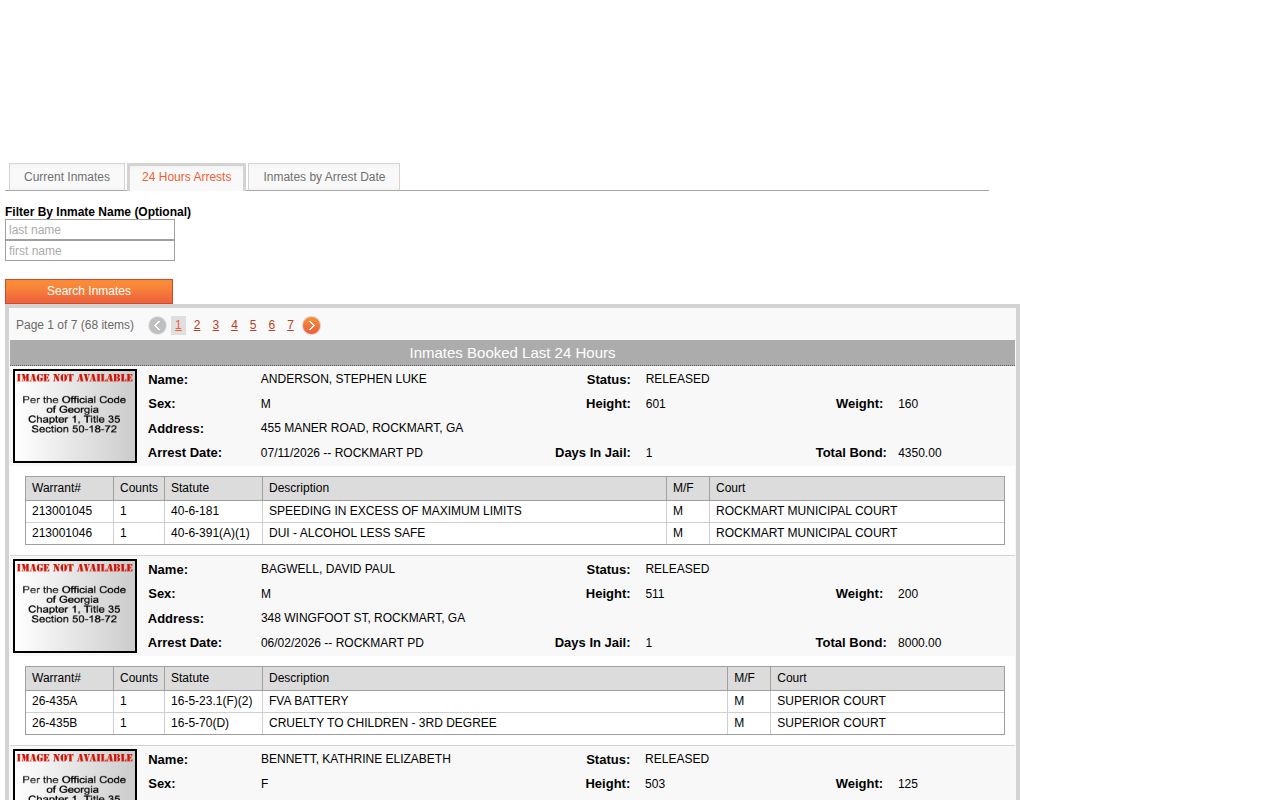Click Kathrine Bennett's image-not-available thumbnail
Viewport: 1280px width, 800px height.
[x=75, y=774]
